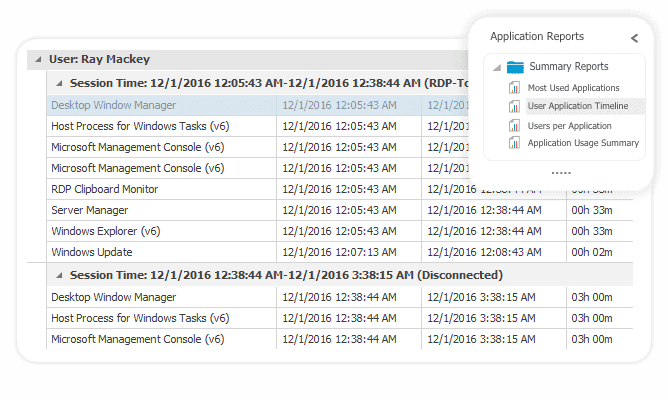The height and width of the screenshot is (400, 668).
Task: Click the User Application Timeline report icon
Action: [515, 106]
